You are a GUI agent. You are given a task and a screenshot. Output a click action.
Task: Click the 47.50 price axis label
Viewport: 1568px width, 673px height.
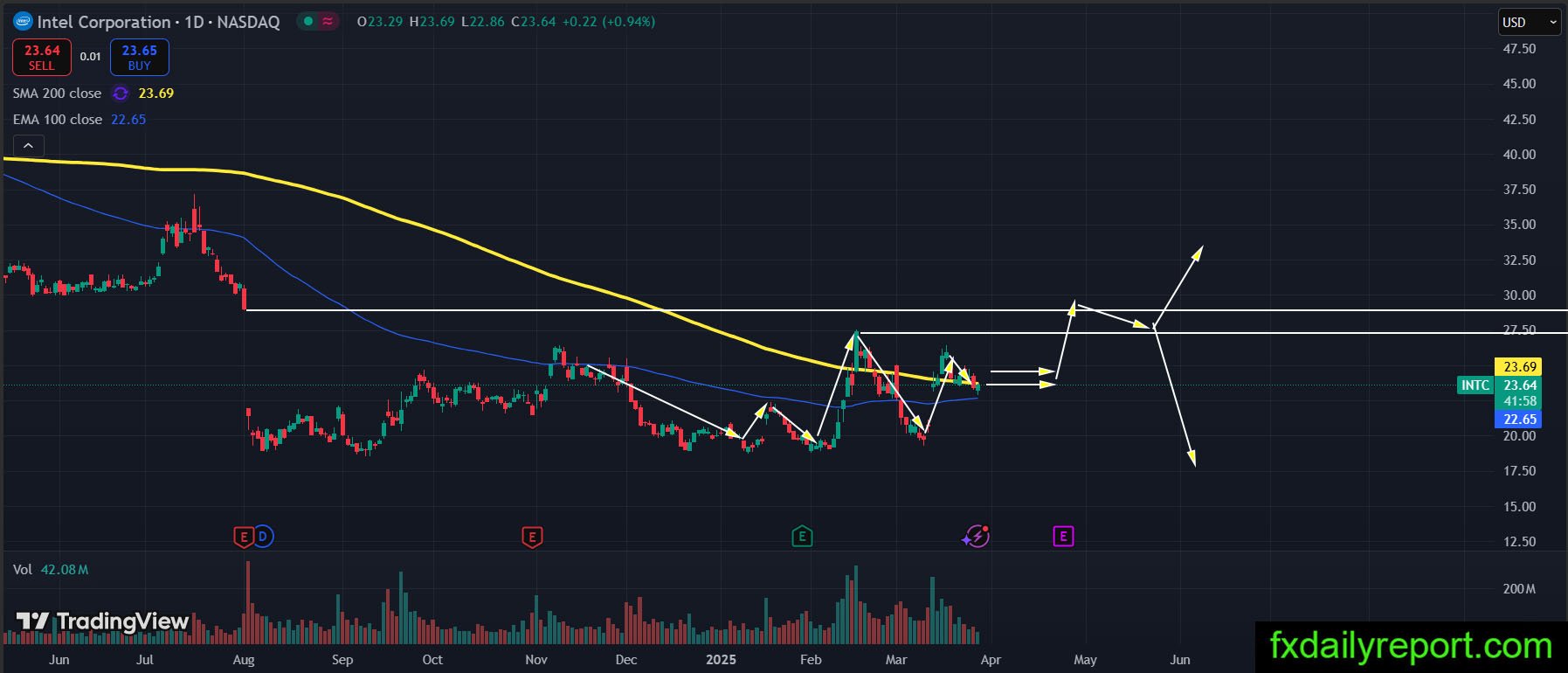click(1519, 49)
